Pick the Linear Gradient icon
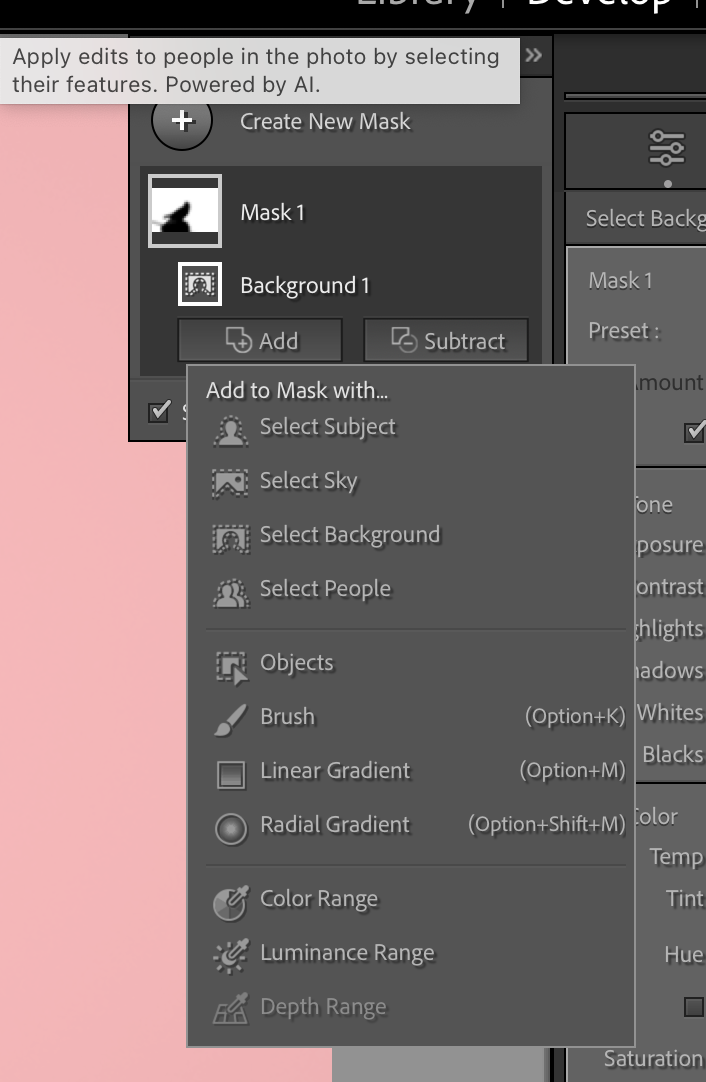Viewport: 706px width, 1082px height. click(231, 774)
